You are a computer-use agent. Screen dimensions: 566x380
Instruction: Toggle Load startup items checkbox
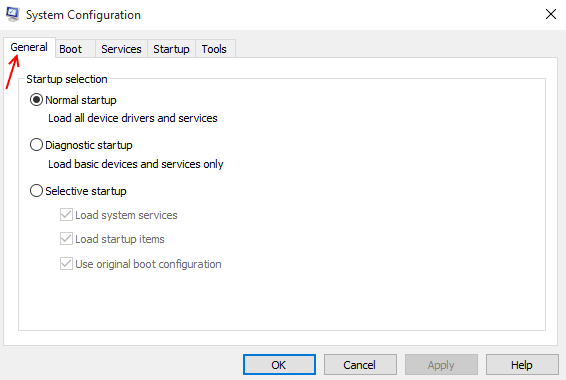pyautogui.click(x=66, y=239)
